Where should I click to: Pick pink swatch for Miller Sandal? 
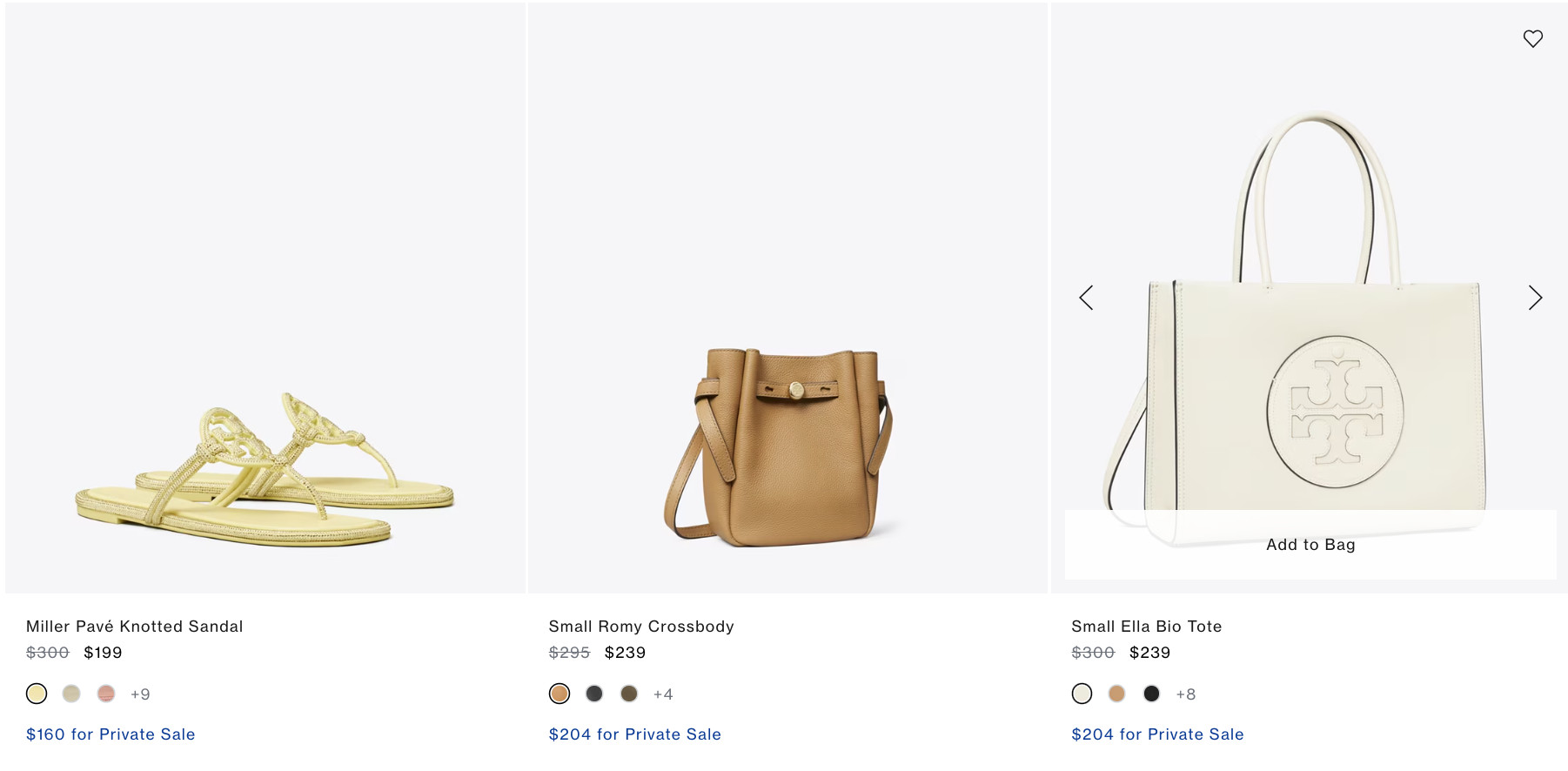click(x=106, y=694)
